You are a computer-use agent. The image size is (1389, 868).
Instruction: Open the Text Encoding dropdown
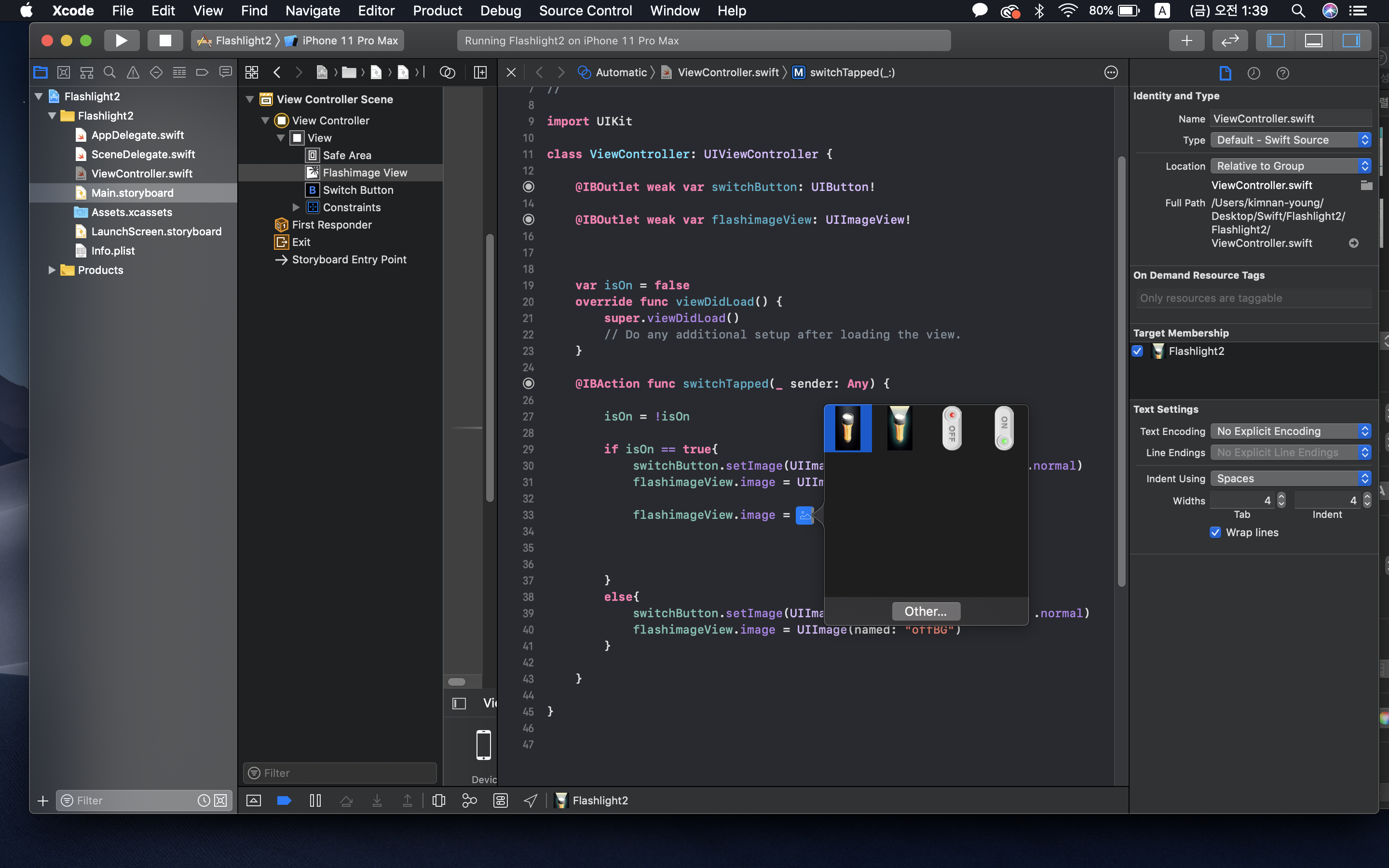point(1290,431)
